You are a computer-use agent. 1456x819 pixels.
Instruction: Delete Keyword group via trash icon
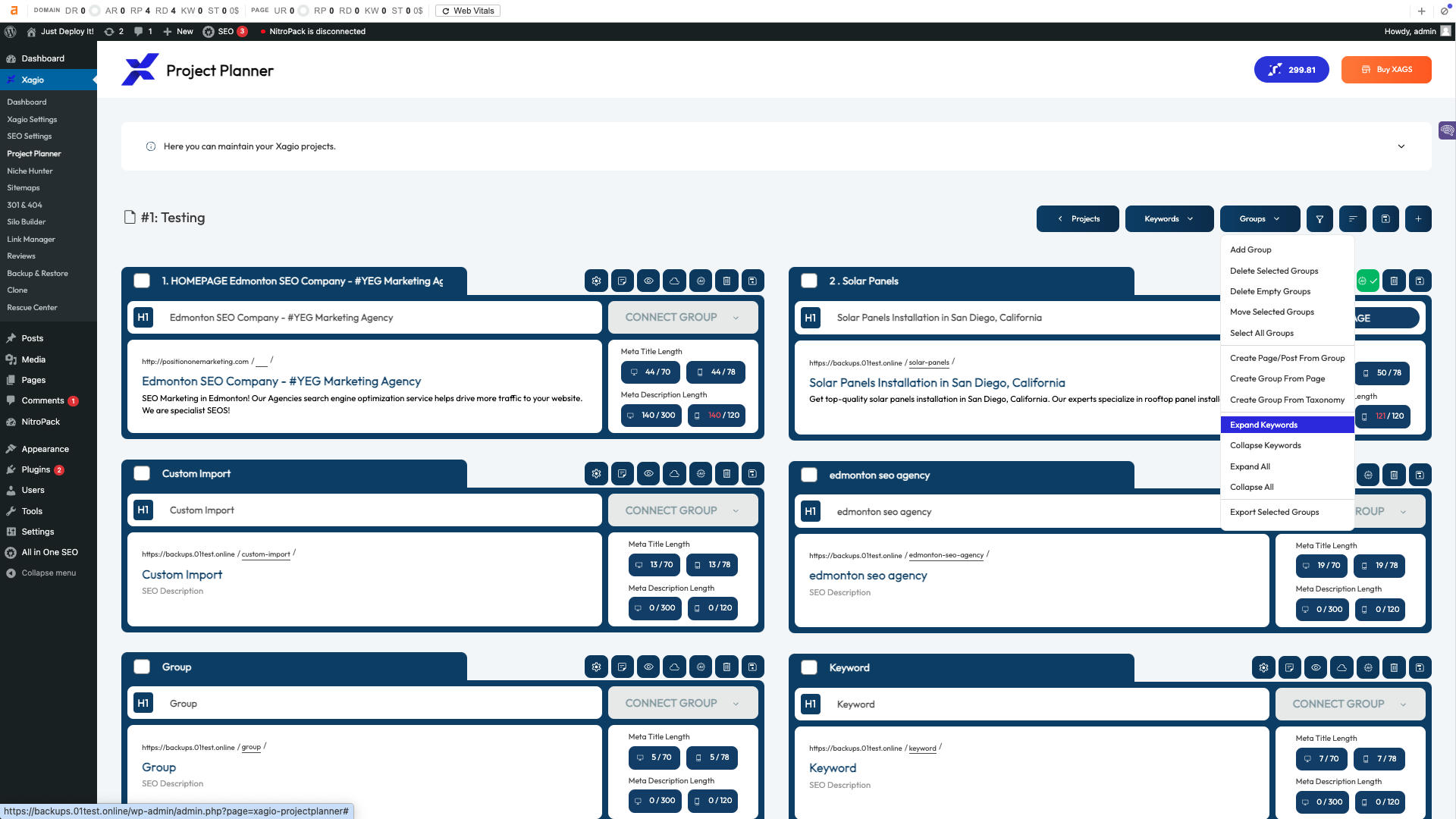(1394, 667)
